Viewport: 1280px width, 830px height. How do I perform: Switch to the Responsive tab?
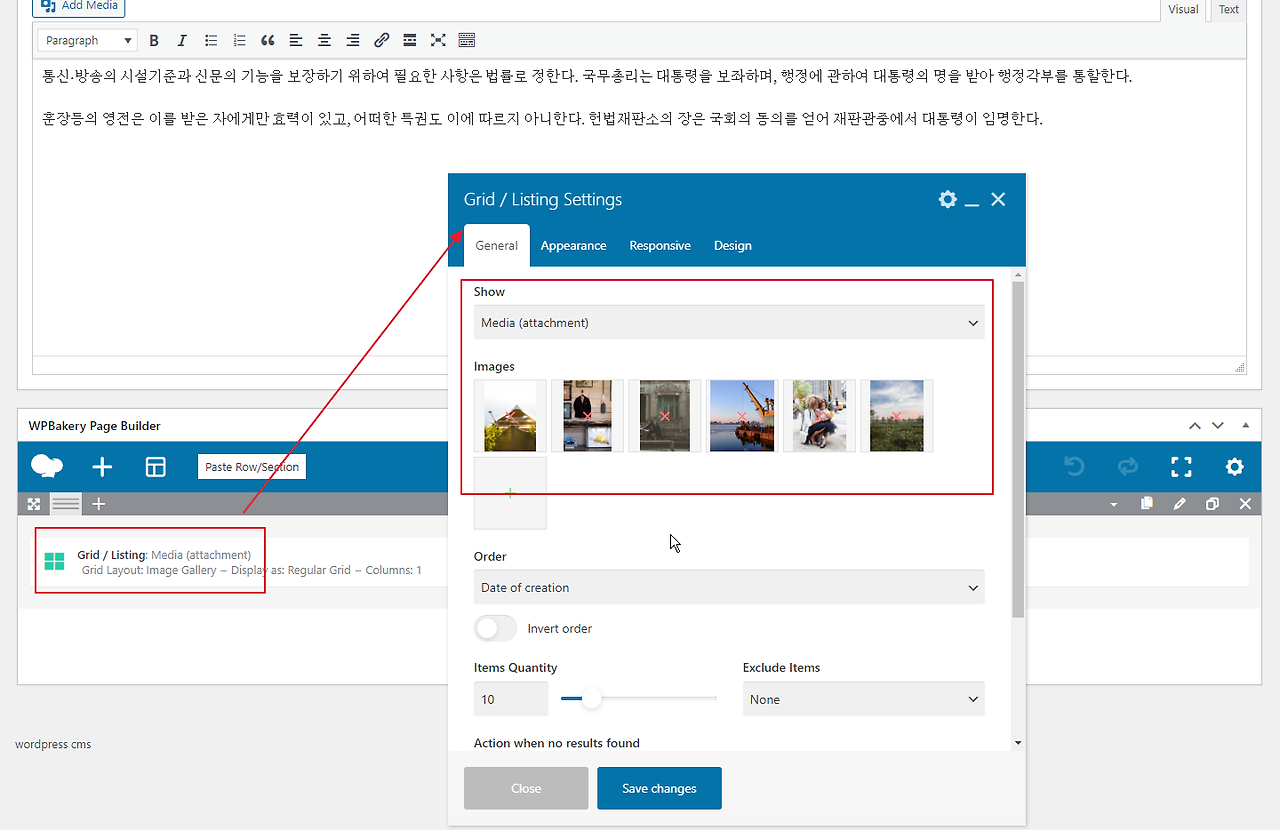[x=660, y=245]
